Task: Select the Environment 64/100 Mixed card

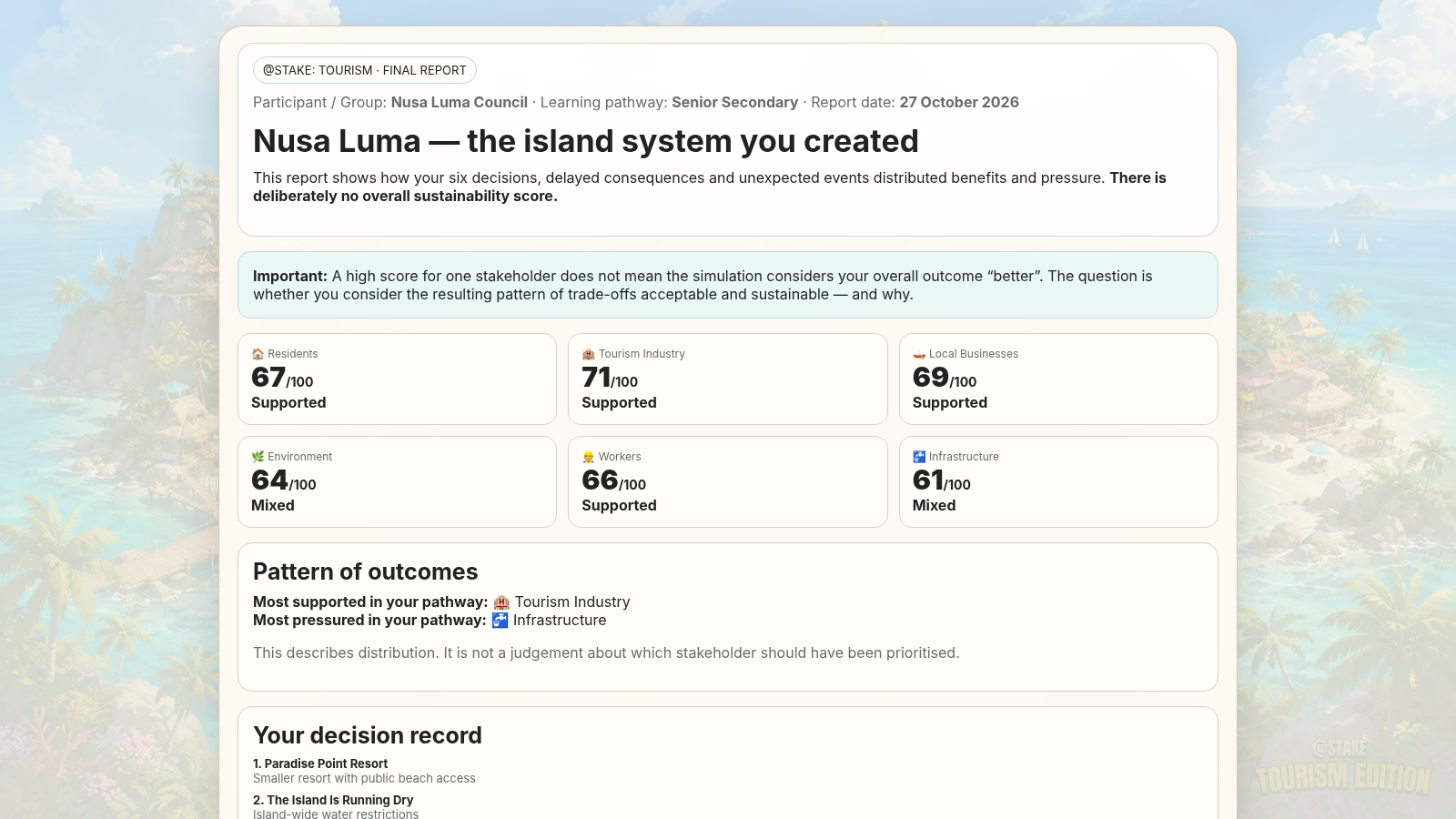Action: (x=397, y=481)
